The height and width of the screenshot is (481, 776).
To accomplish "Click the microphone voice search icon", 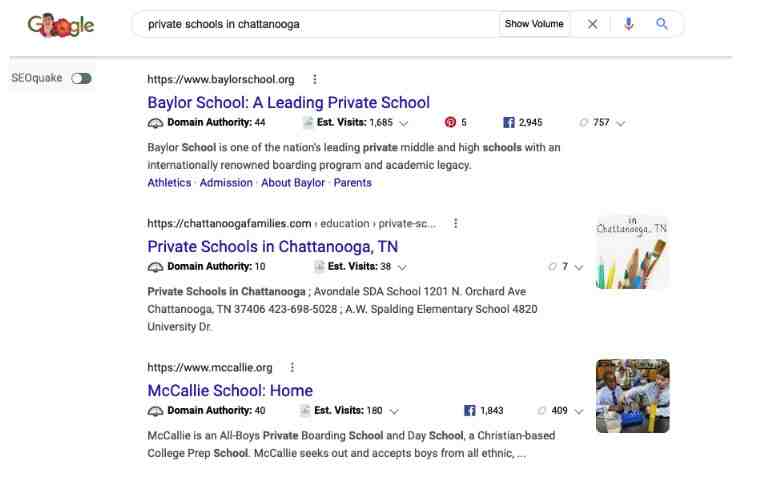I will 629,24.
